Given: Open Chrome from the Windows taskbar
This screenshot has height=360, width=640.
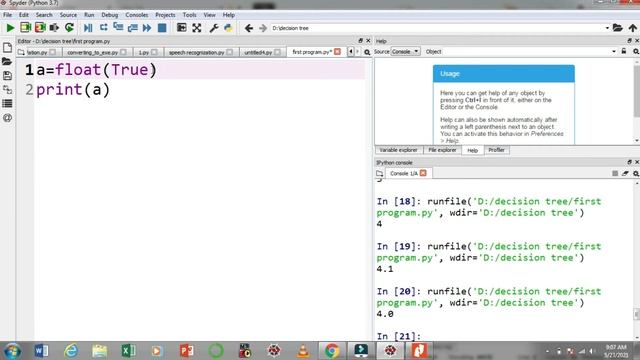Looking at the screenshot, I should (x=332, y=351).
